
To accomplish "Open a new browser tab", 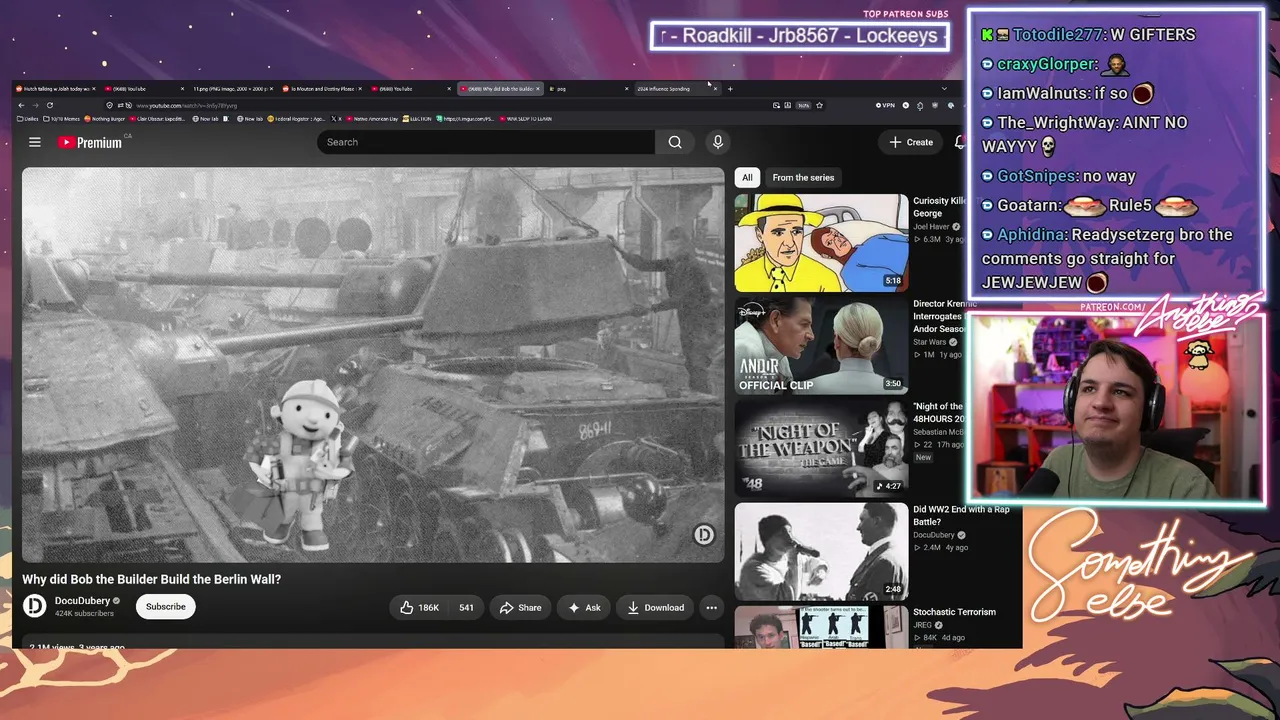I will coord(730,89).
